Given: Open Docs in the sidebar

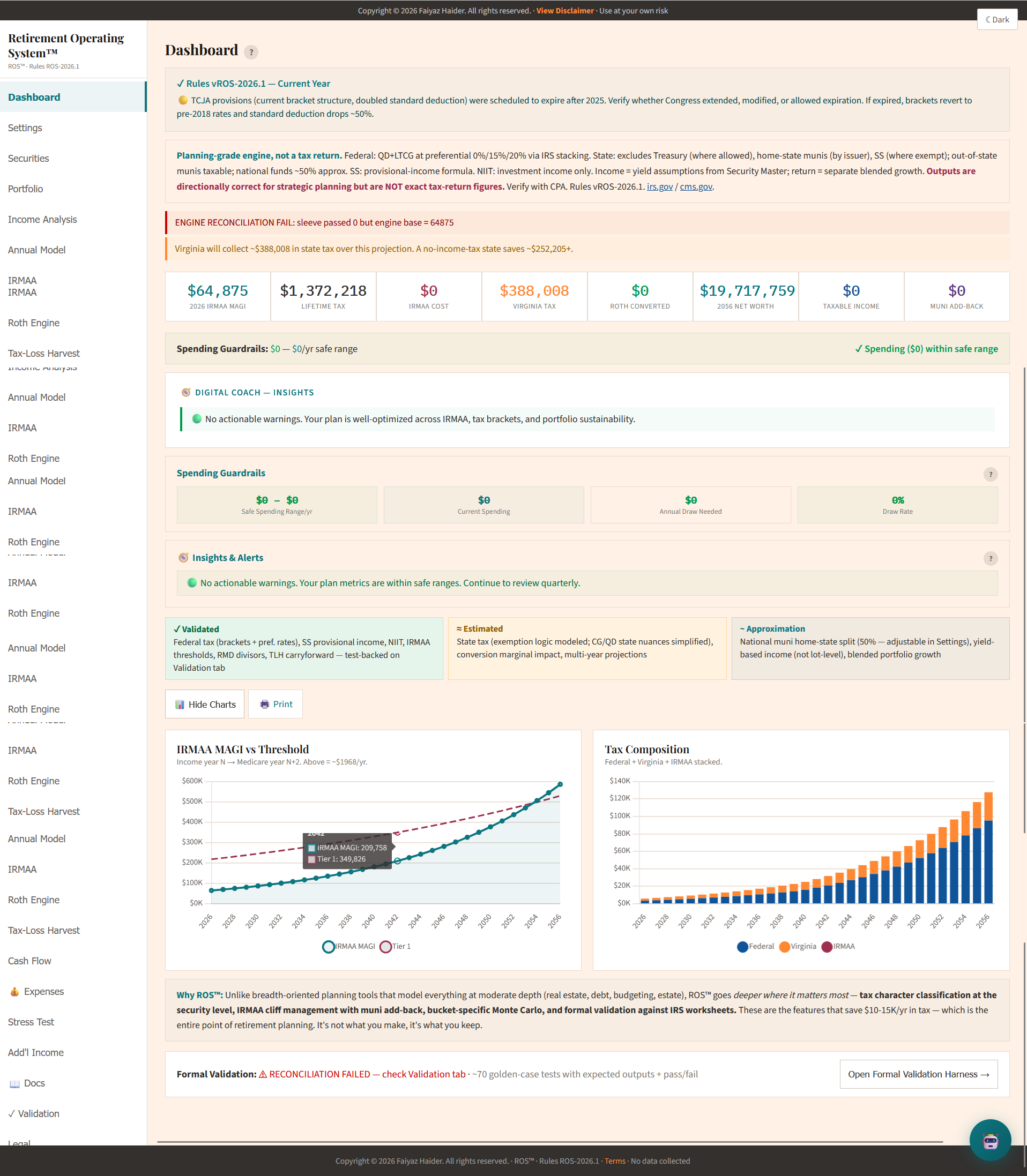Looking at the screenshot, I should (x=34, y=1083).
